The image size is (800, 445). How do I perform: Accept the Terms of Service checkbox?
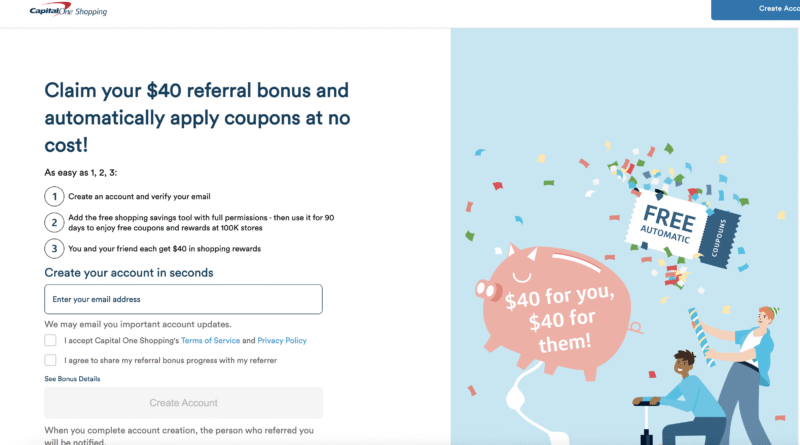tap(50, 340)
